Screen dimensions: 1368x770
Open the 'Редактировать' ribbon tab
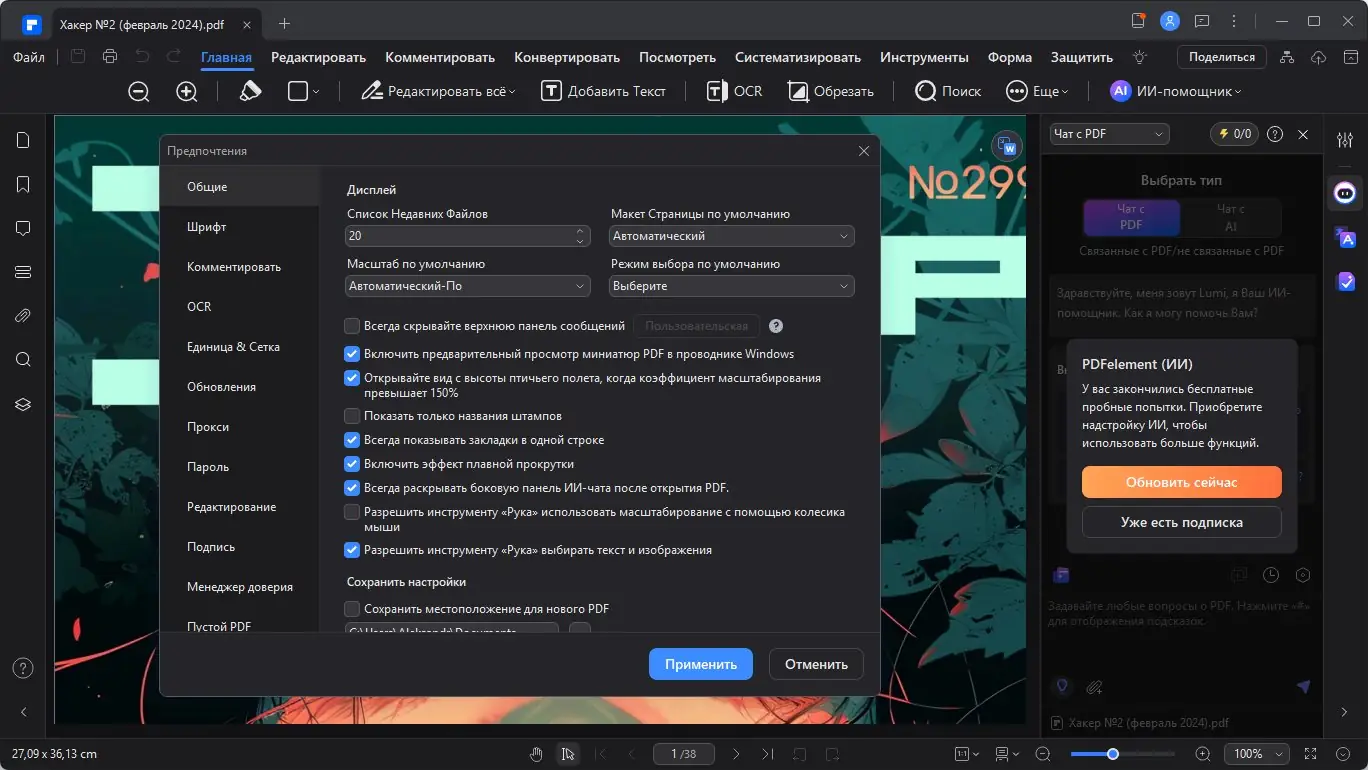click(x=318, y=57)
